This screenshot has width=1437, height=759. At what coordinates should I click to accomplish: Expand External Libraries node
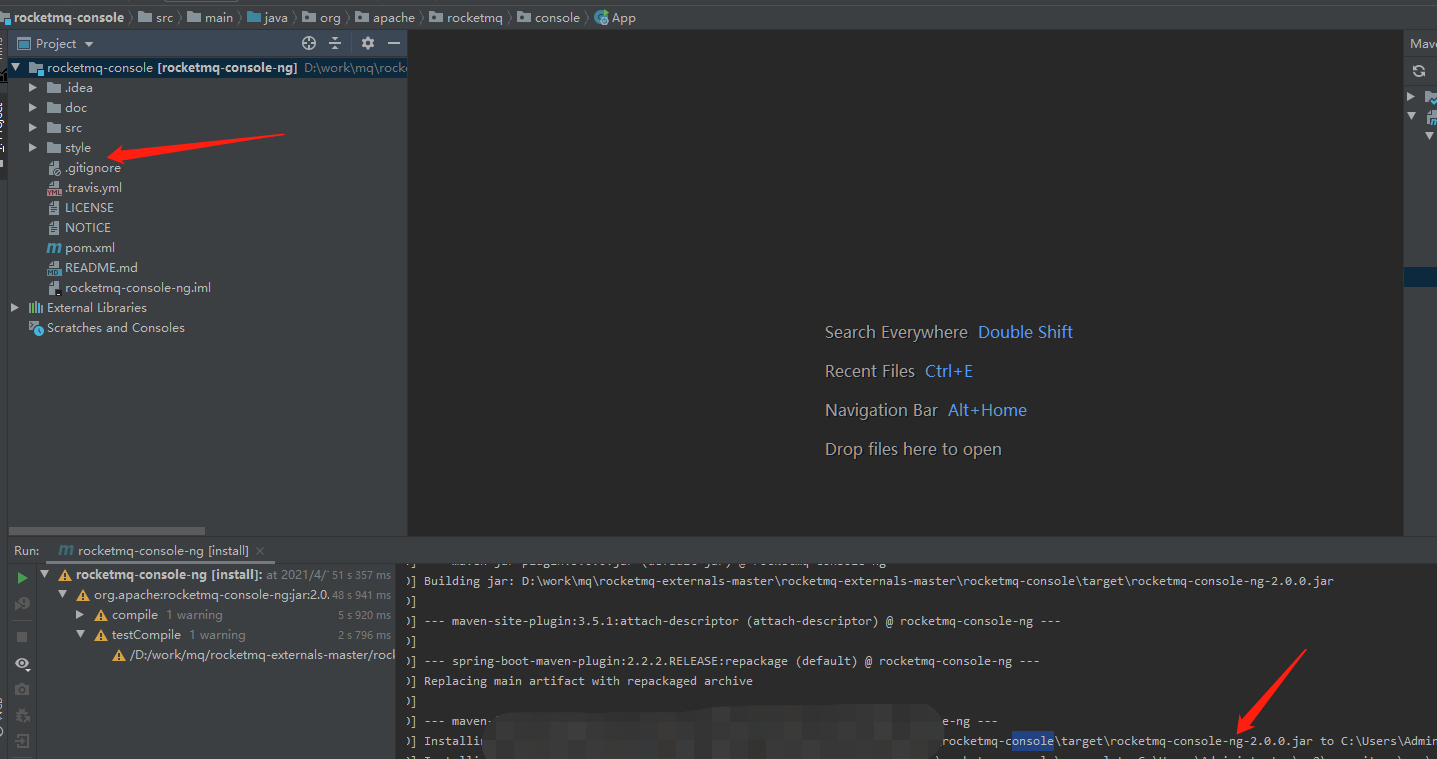point(15,308)
